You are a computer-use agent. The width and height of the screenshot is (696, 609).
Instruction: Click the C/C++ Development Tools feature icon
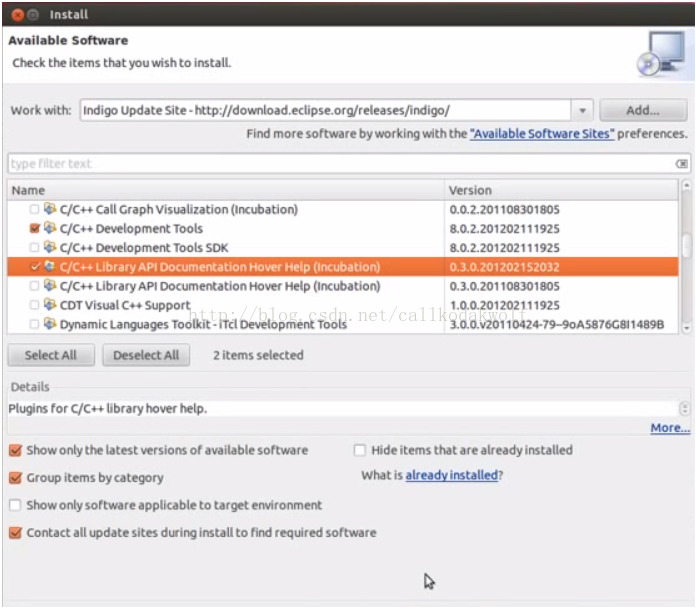[50, 228]
